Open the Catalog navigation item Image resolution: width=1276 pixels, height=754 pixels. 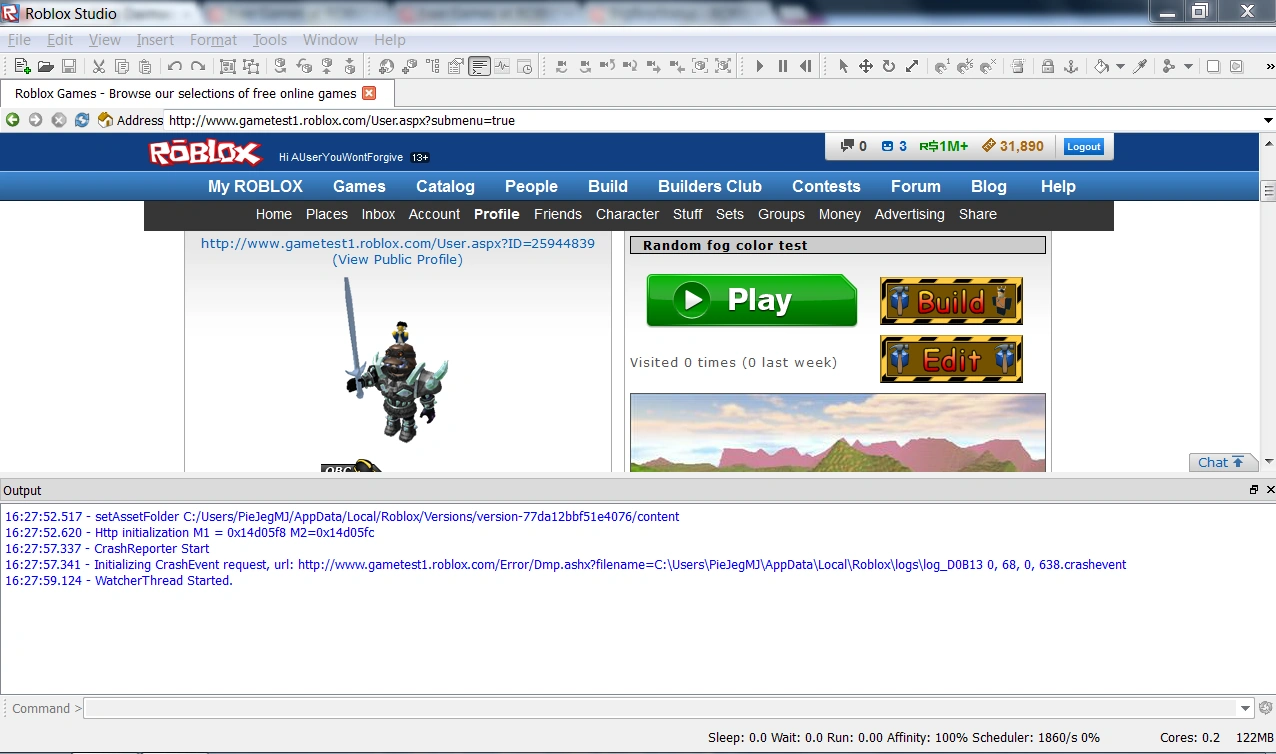pyautogui.click(x=445, y=186)
